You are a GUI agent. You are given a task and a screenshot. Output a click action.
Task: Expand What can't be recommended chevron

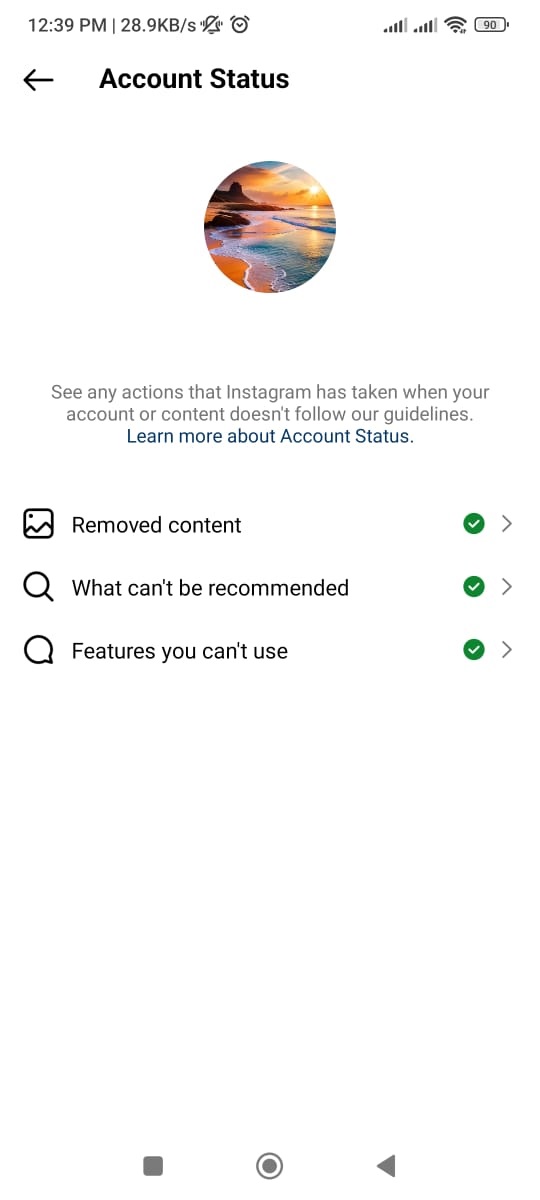(507, 587)
